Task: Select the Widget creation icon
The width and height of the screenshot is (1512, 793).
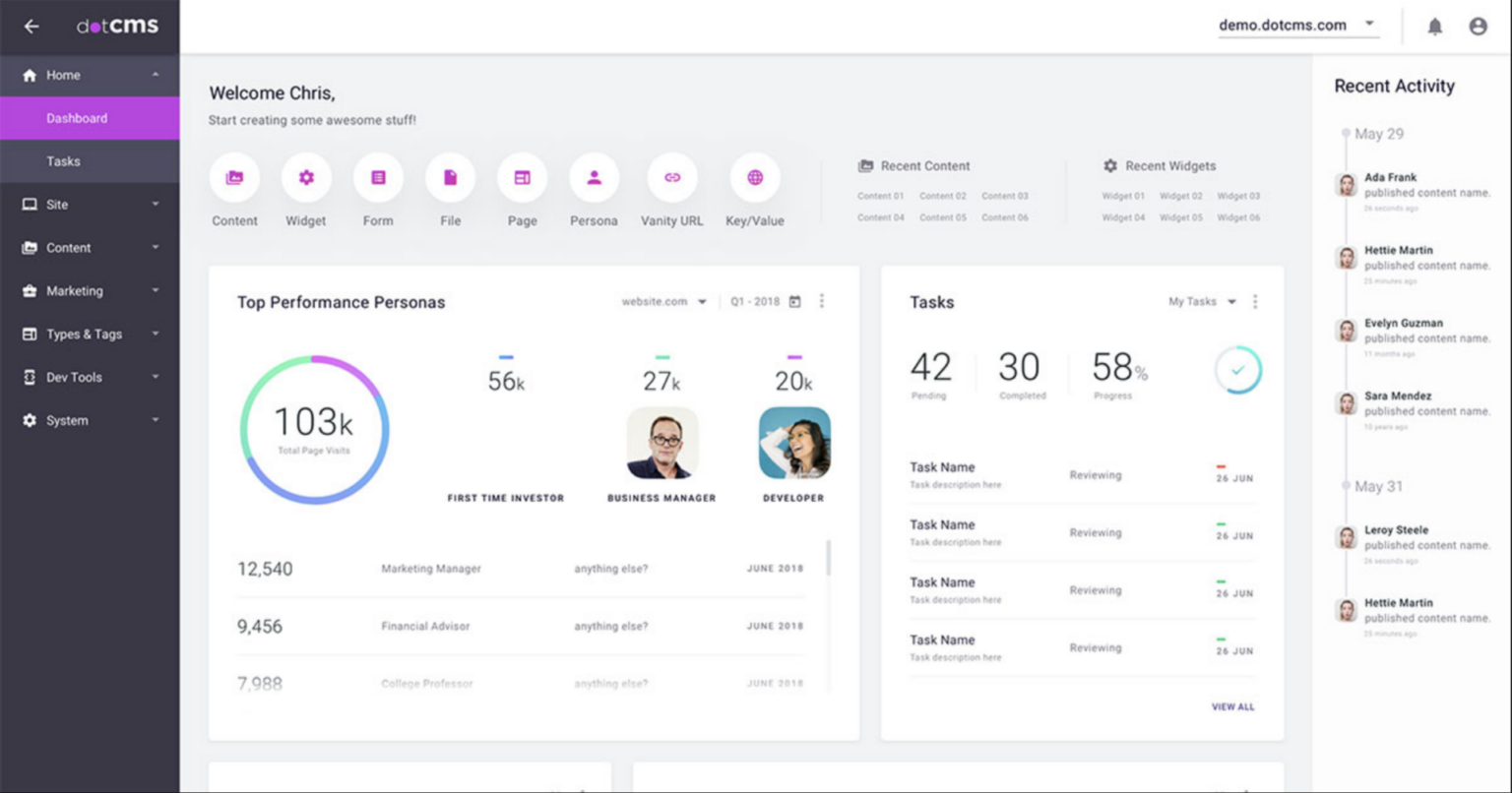Action: pos(306,179)
